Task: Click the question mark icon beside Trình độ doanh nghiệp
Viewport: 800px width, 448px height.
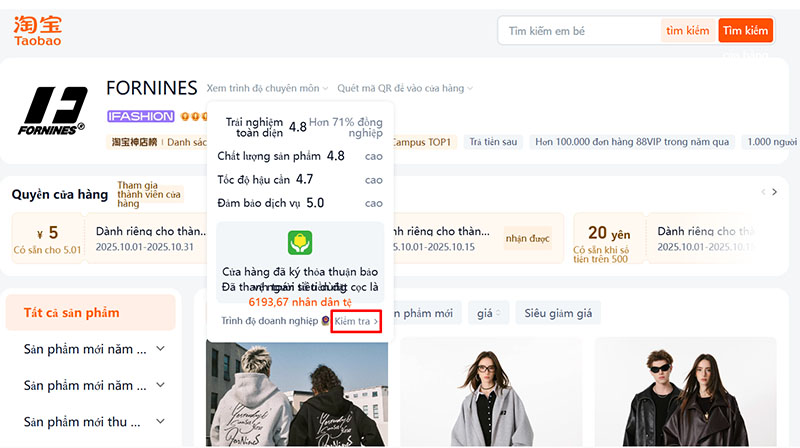Action: coord(325,321)
